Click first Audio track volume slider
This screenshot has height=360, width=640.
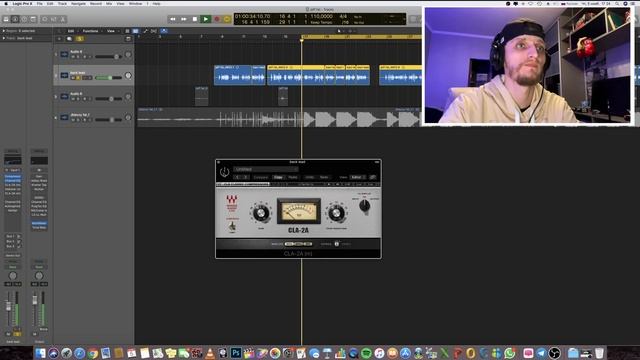[x=108, y=57]
